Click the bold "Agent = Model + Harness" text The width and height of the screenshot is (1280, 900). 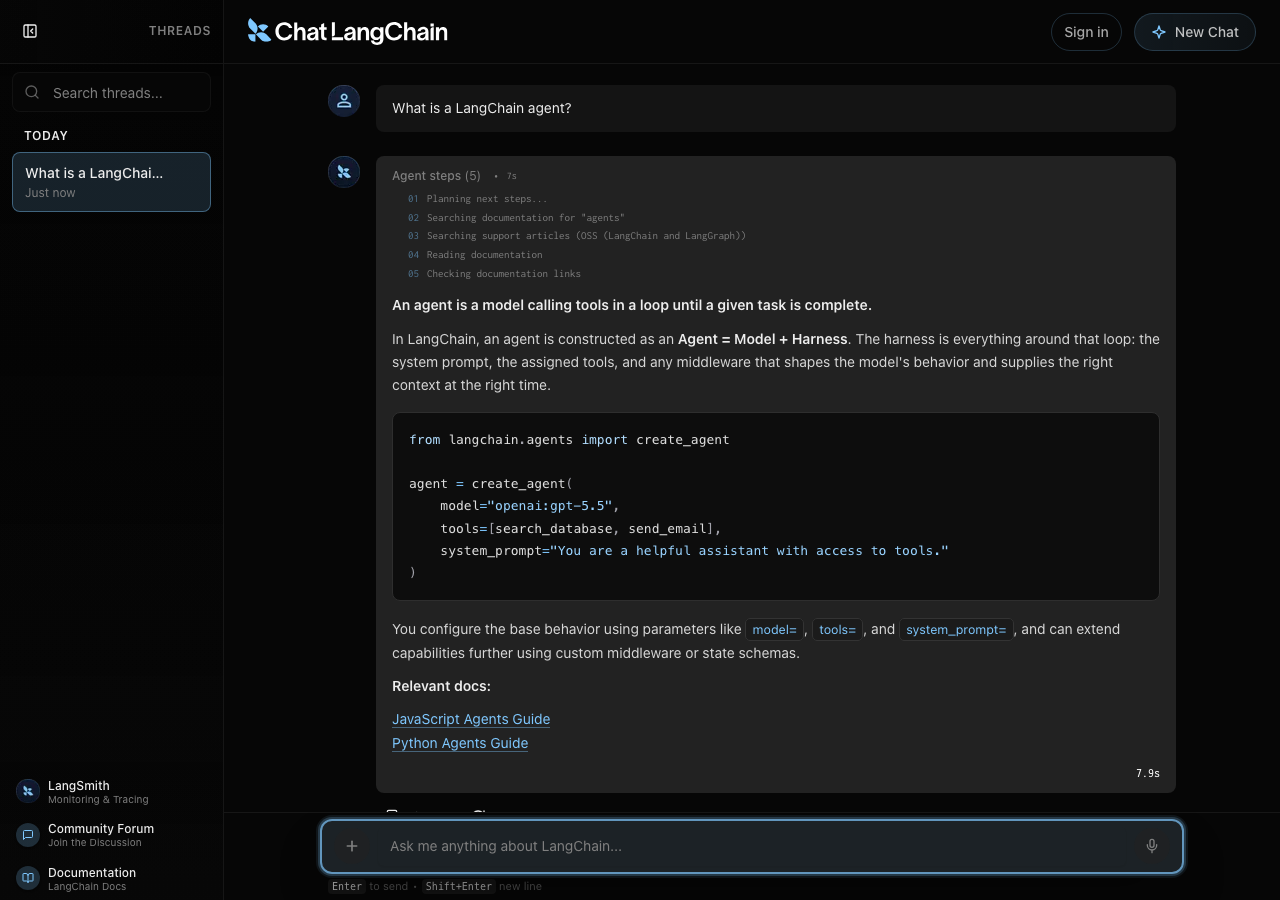point(763,339)
